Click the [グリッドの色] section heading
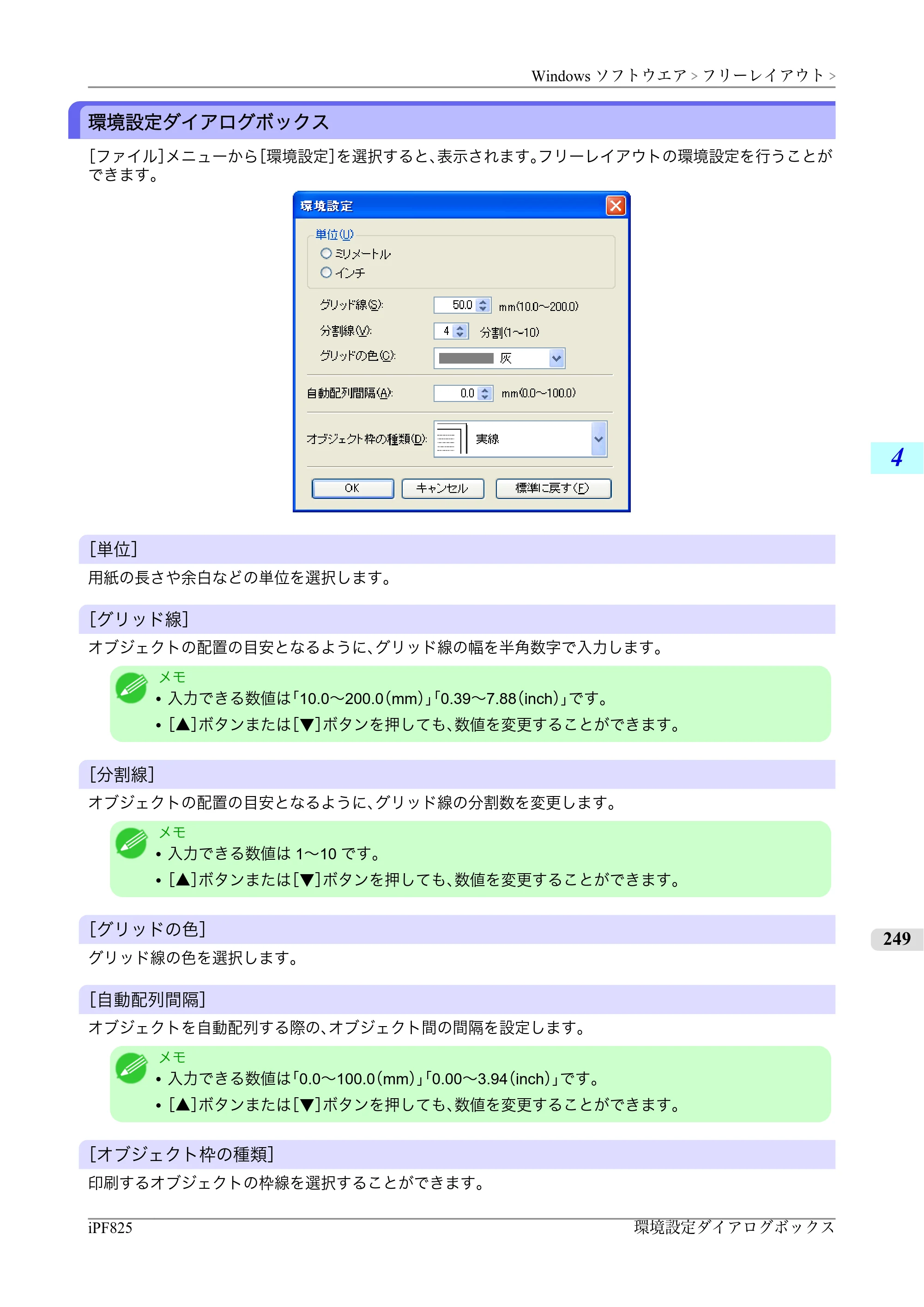 click(148, 930)
